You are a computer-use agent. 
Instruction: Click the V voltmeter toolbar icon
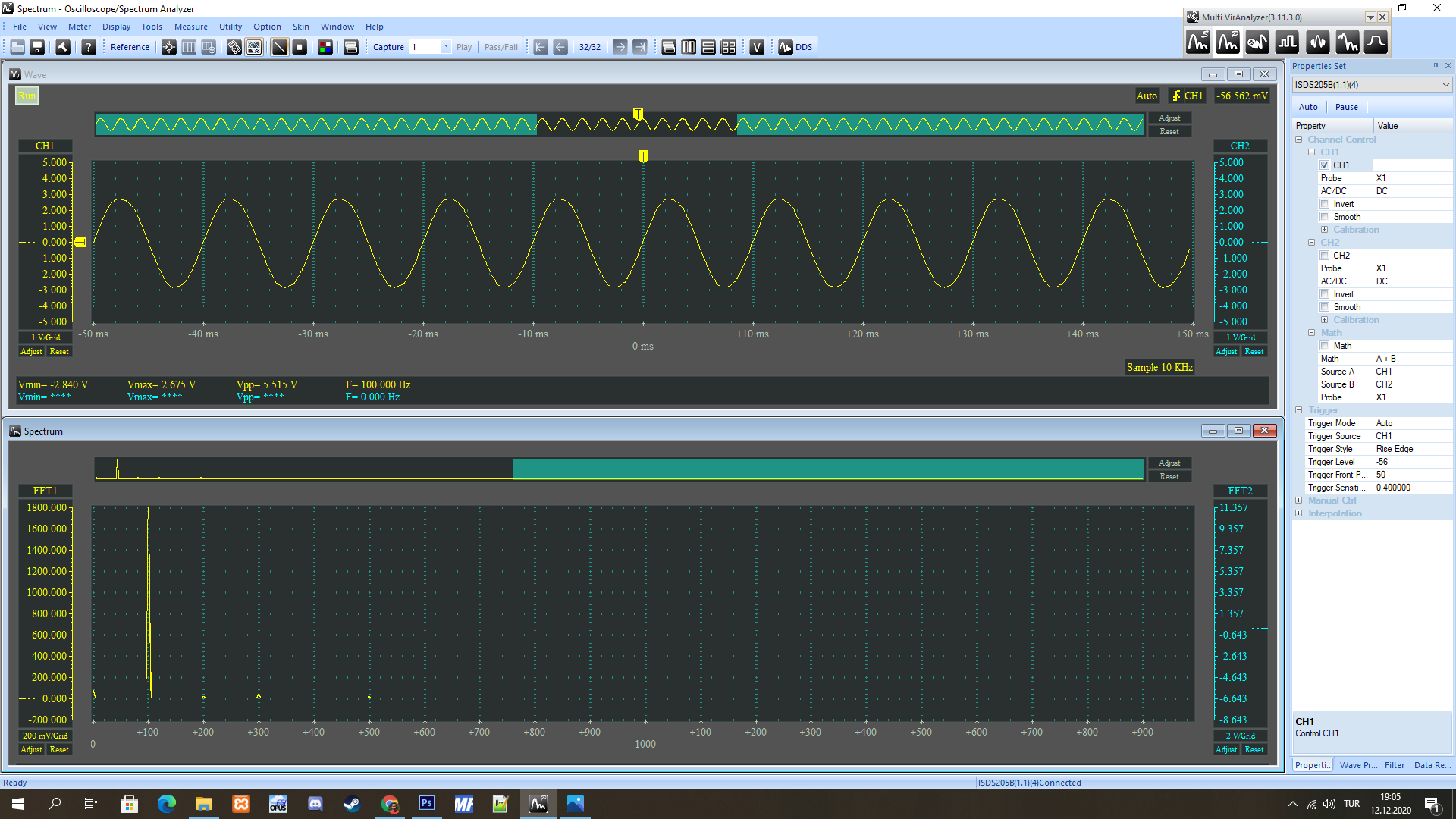click(757, 47)
